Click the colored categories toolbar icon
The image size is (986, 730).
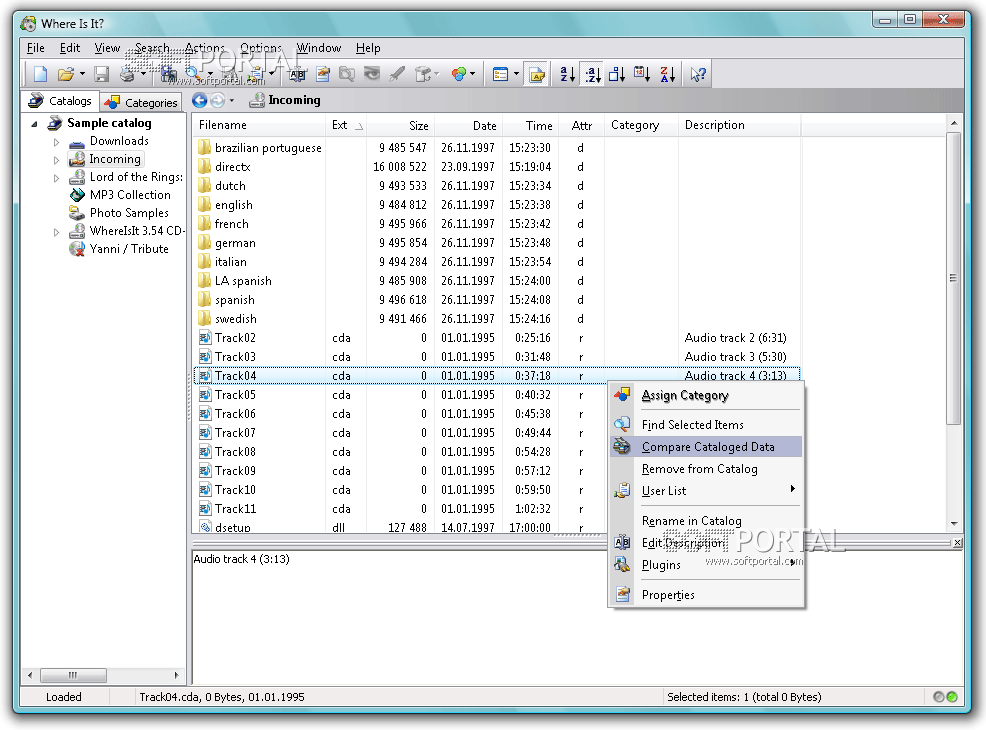pos(459,74)
